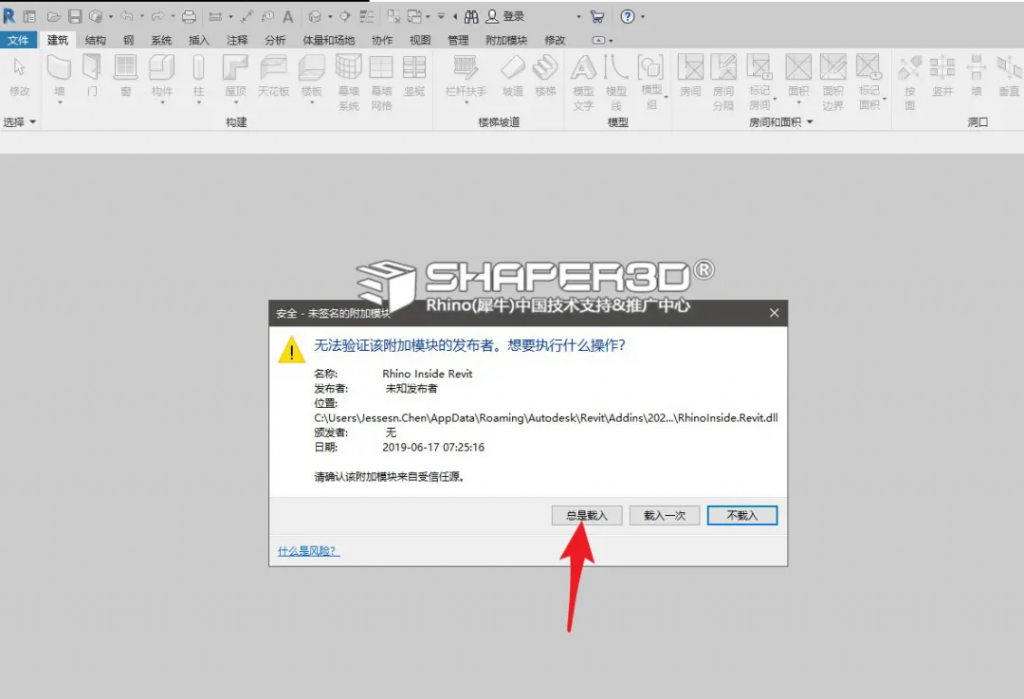Click the binoculars search icon
Image resolution: width=1024 pixels, height=699 pixels.
click(x=471, y=16)
